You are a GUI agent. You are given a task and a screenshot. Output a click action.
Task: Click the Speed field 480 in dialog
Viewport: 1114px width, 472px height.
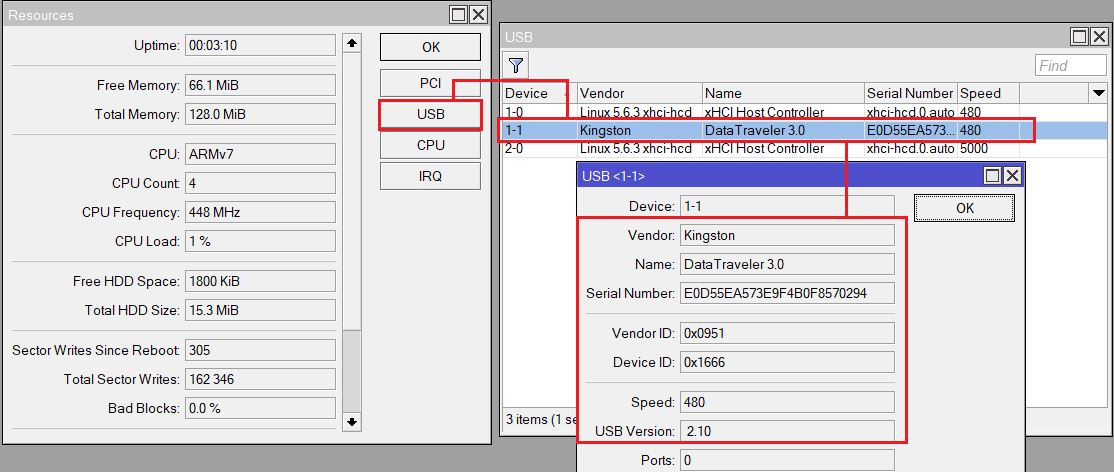(787, 402)
